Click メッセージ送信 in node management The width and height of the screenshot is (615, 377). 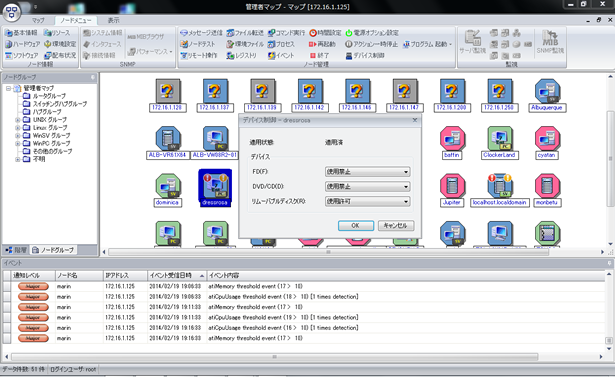tap(201, 33)
